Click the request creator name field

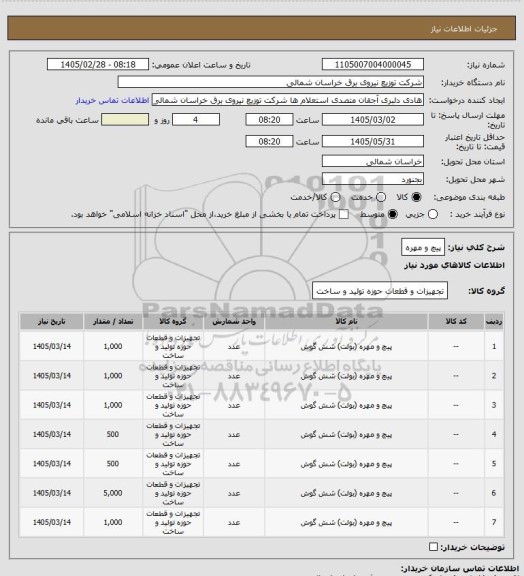(288, 100)
